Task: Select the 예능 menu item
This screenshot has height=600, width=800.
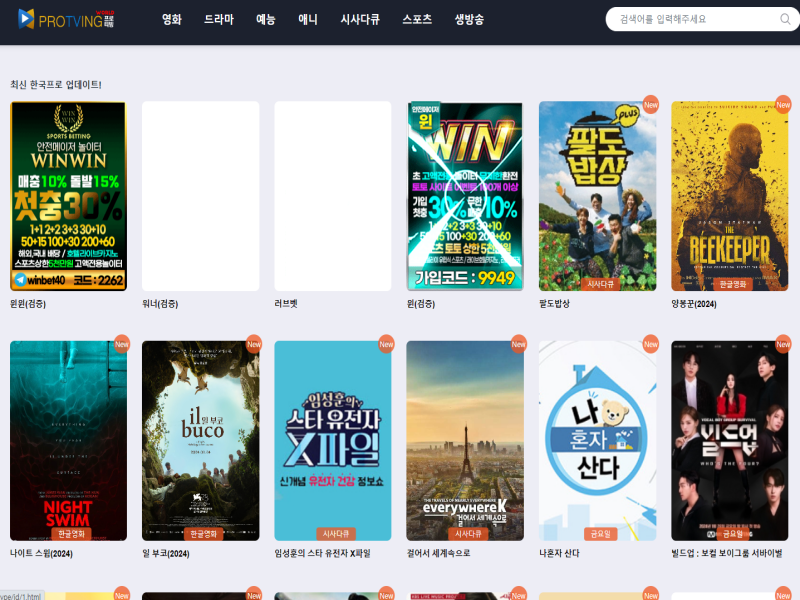Action: (x=266, y=19)
